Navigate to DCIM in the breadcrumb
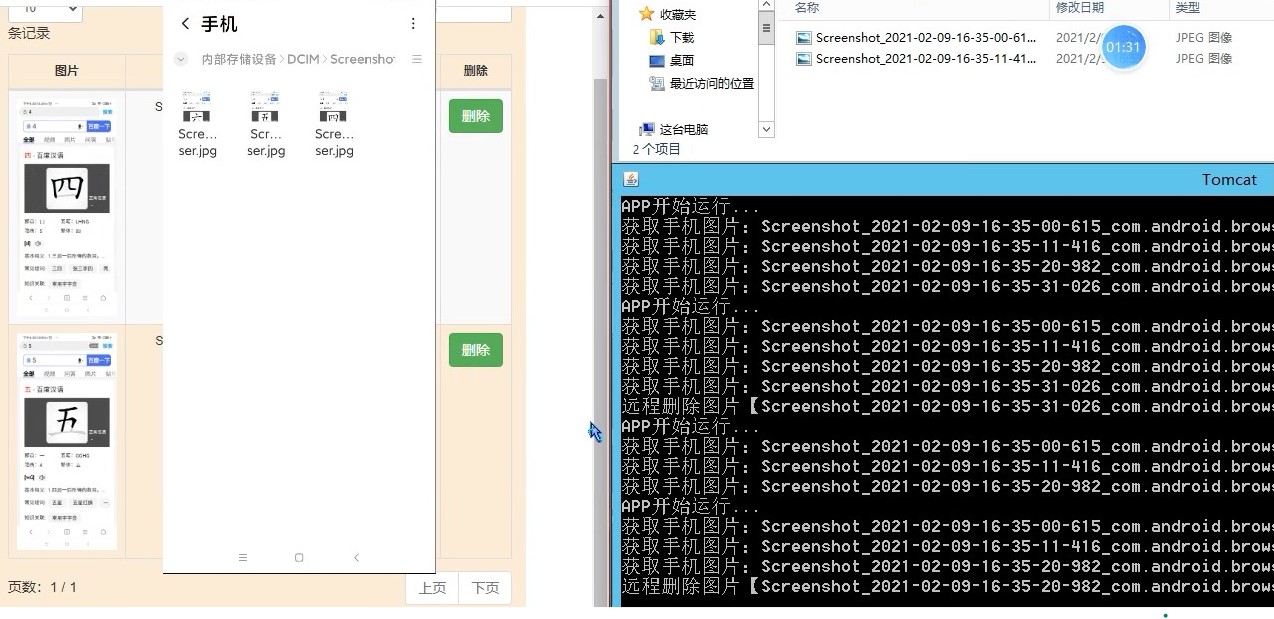Viewport: 1274px width, 619px height. coord(304,58)
